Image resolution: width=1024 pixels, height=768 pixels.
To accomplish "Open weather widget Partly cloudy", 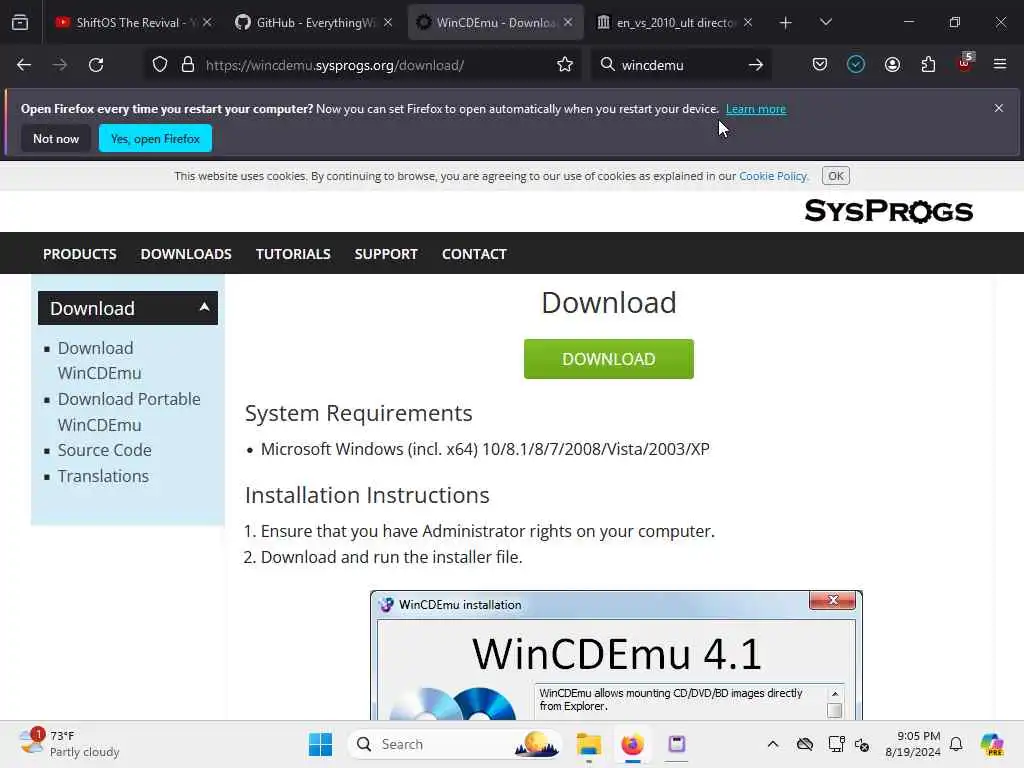I will (x=69, y=744).
